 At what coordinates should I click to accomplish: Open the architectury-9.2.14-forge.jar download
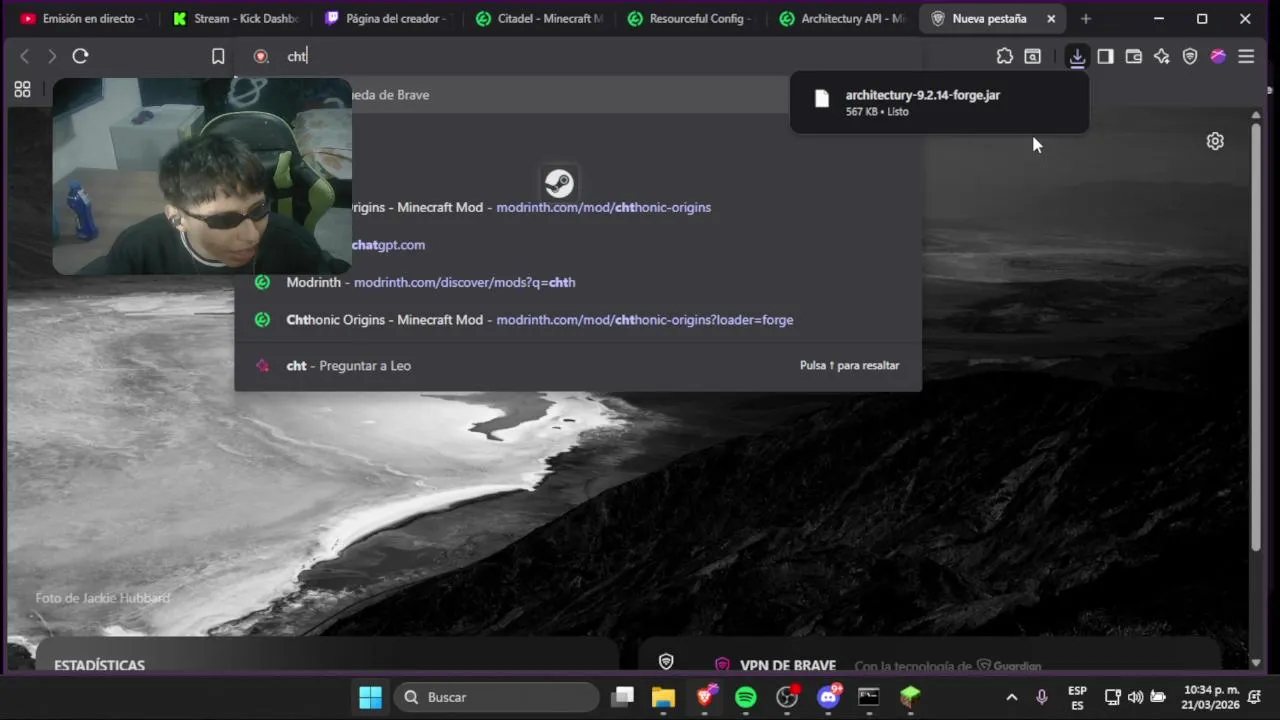click(x=939, y=102)
